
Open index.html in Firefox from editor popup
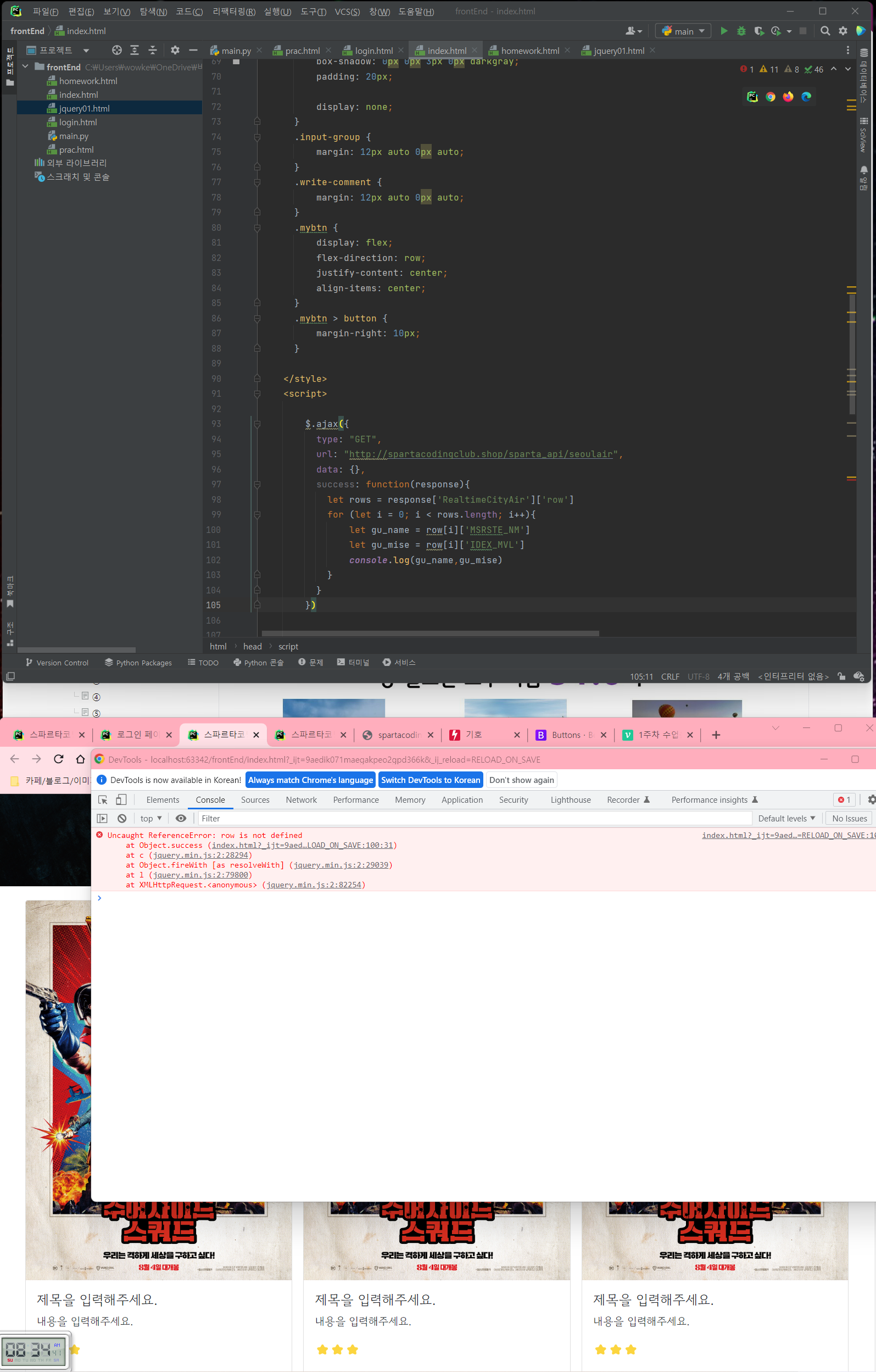(x=788, y=97)
